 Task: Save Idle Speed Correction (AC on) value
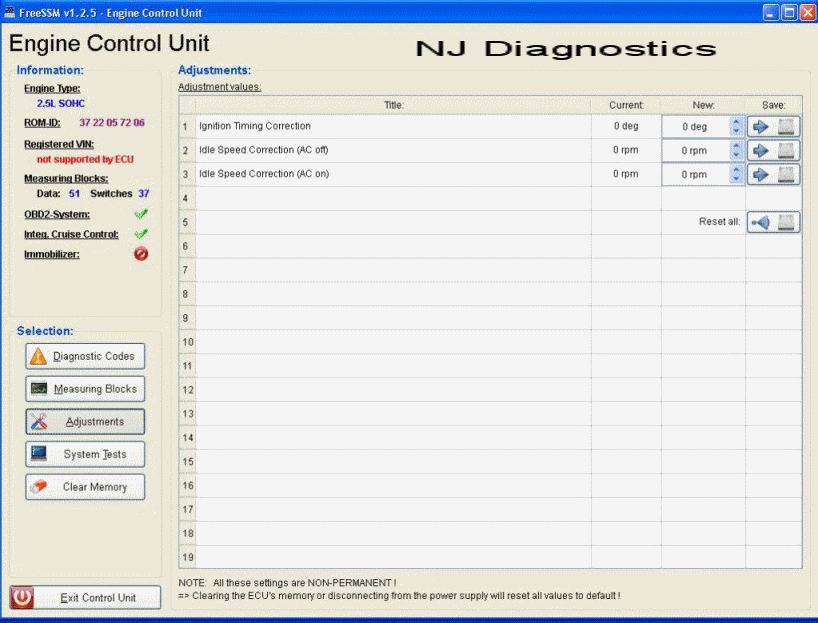click(x=774, y=175)
